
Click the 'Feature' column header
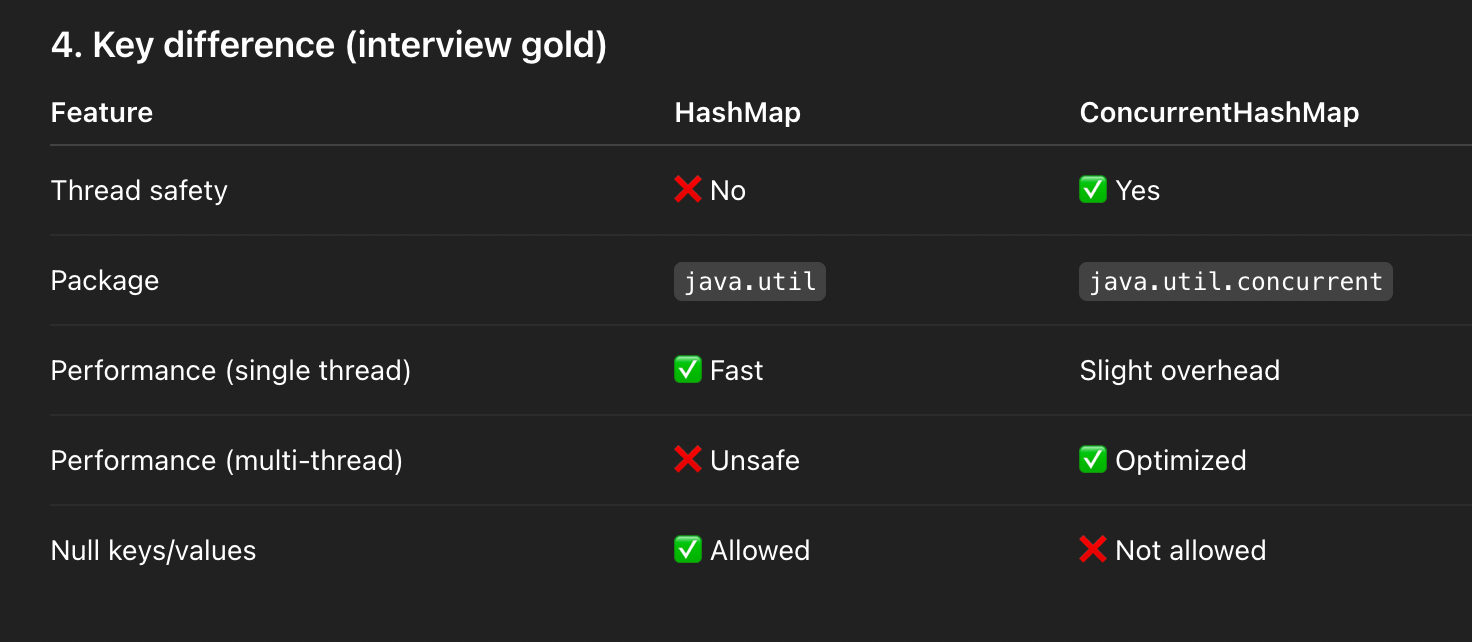[102, 112]
